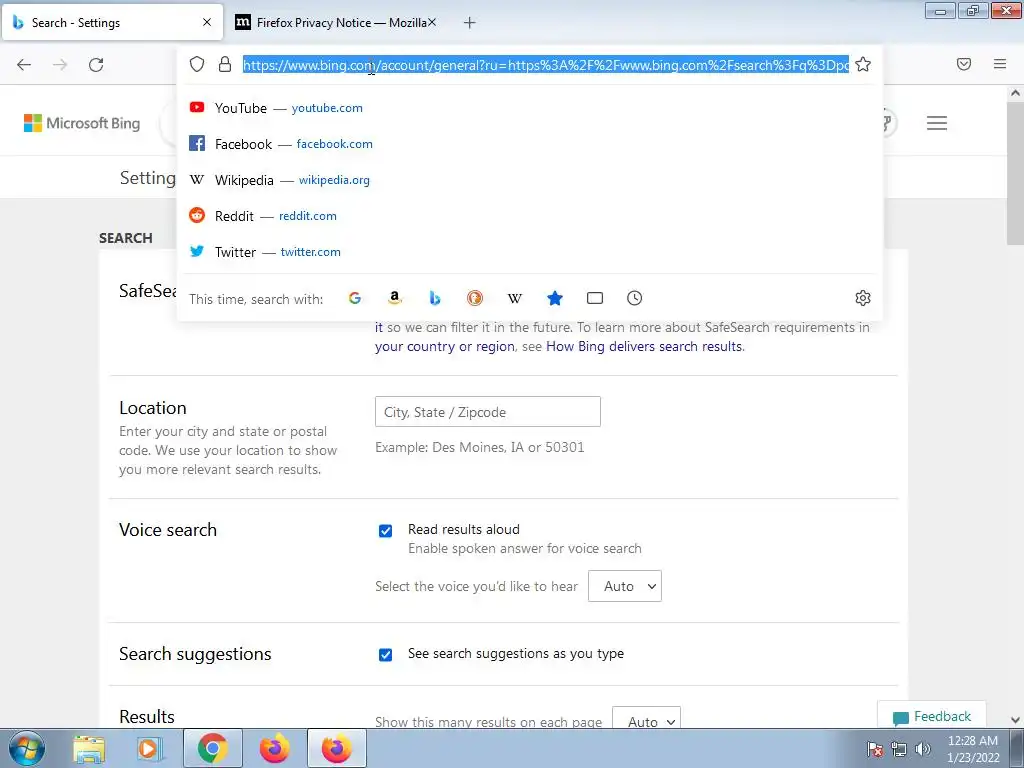This screenshot has height=768, width=1024.
Task: Click the taskbar clock showing 12:28 AM
Action: pyautogui.click(x=972, y=749)
